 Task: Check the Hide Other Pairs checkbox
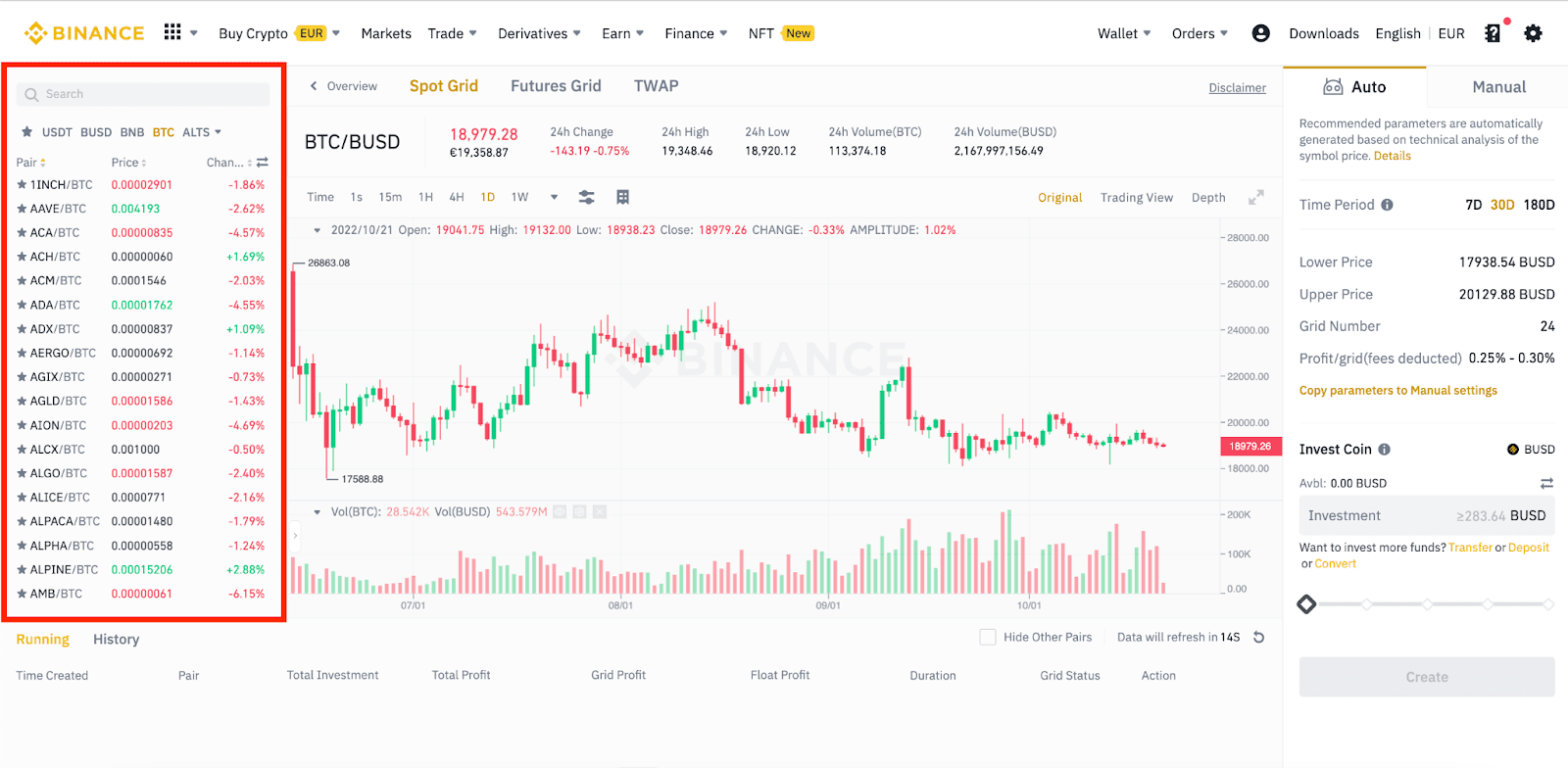tap(988, 637)
